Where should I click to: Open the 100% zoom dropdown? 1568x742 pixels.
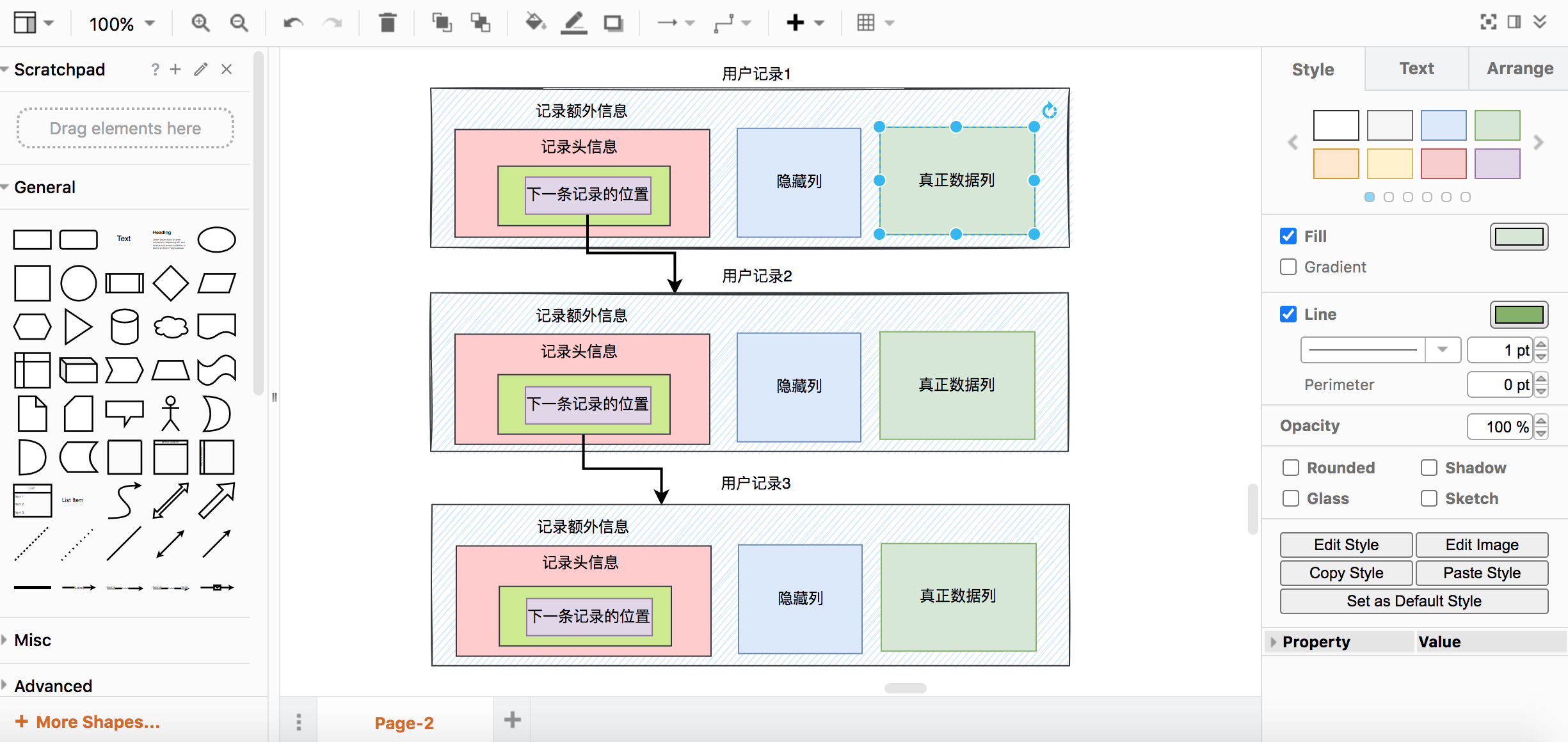coord(122,24)
